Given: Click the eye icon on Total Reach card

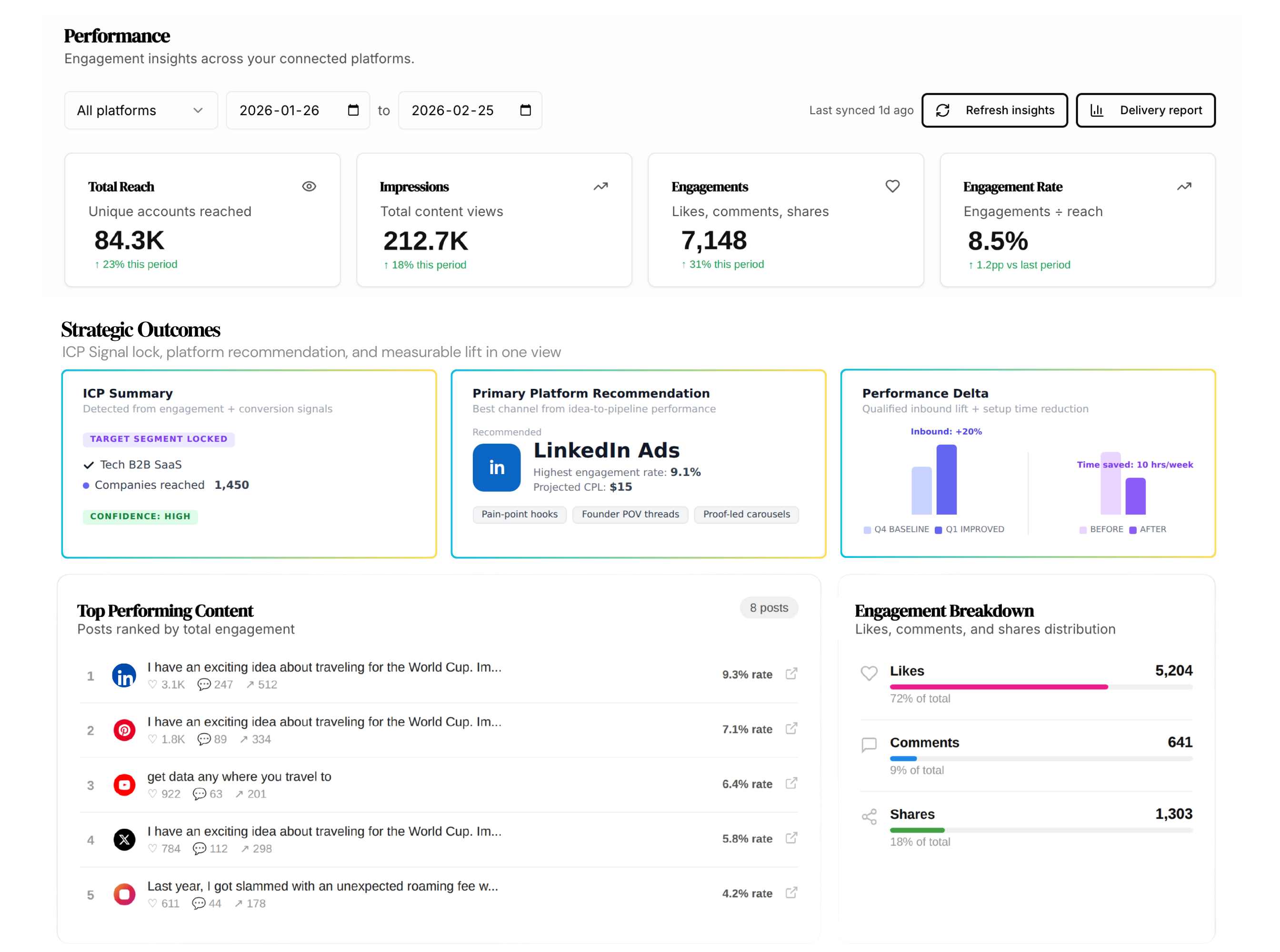Looking at the screenshot, I should coord(309,186).
